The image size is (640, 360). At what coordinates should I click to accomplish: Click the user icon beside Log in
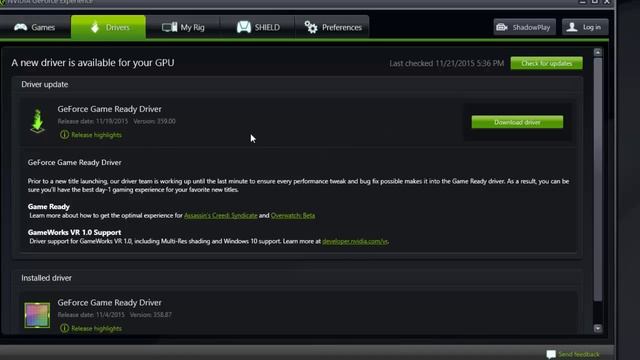click(572, 27)
